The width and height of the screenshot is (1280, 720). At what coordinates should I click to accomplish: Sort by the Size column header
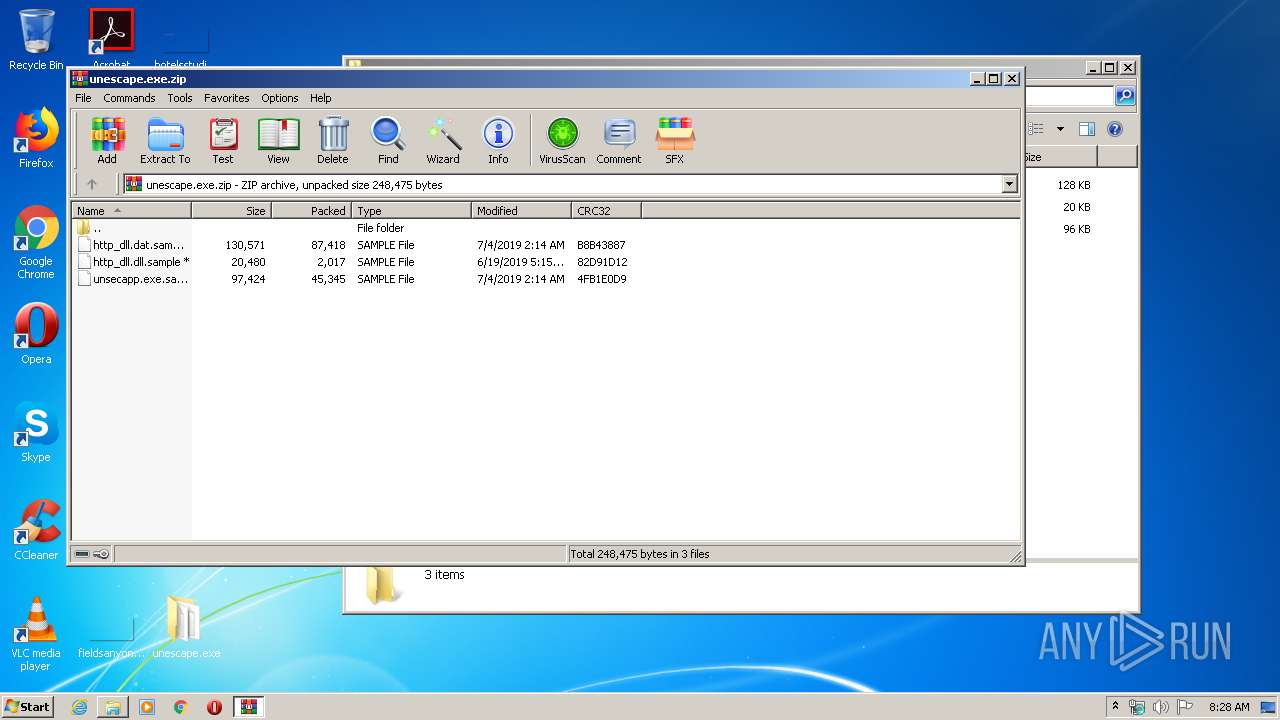(x=231, y=211)
